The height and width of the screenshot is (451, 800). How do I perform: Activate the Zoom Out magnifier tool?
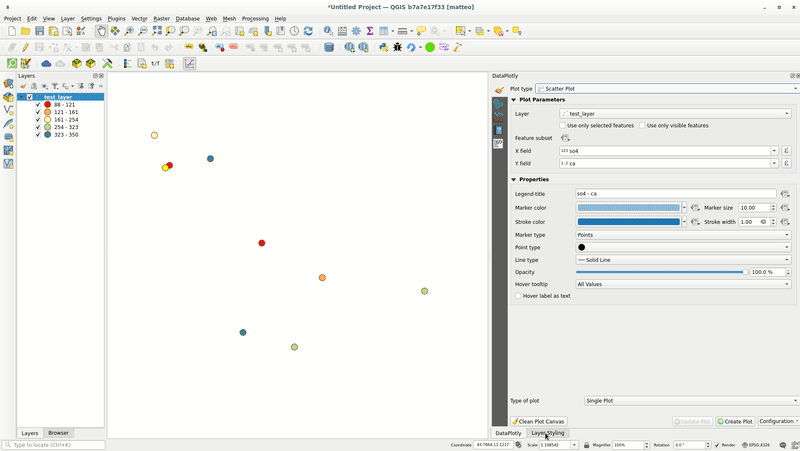(143, 31)
